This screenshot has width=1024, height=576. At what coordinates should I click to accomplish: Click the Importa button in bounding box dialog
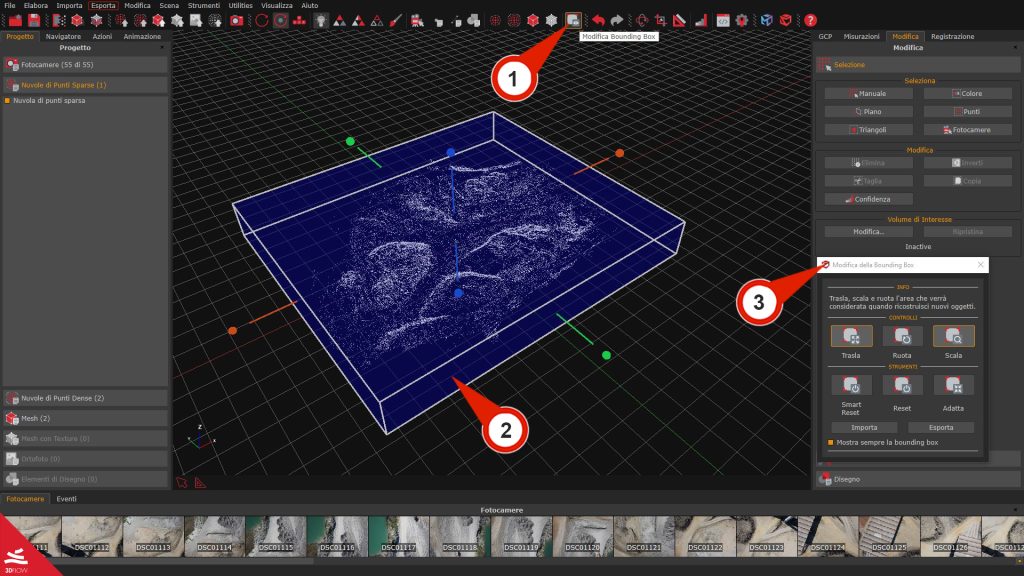(x=864, y=428)
